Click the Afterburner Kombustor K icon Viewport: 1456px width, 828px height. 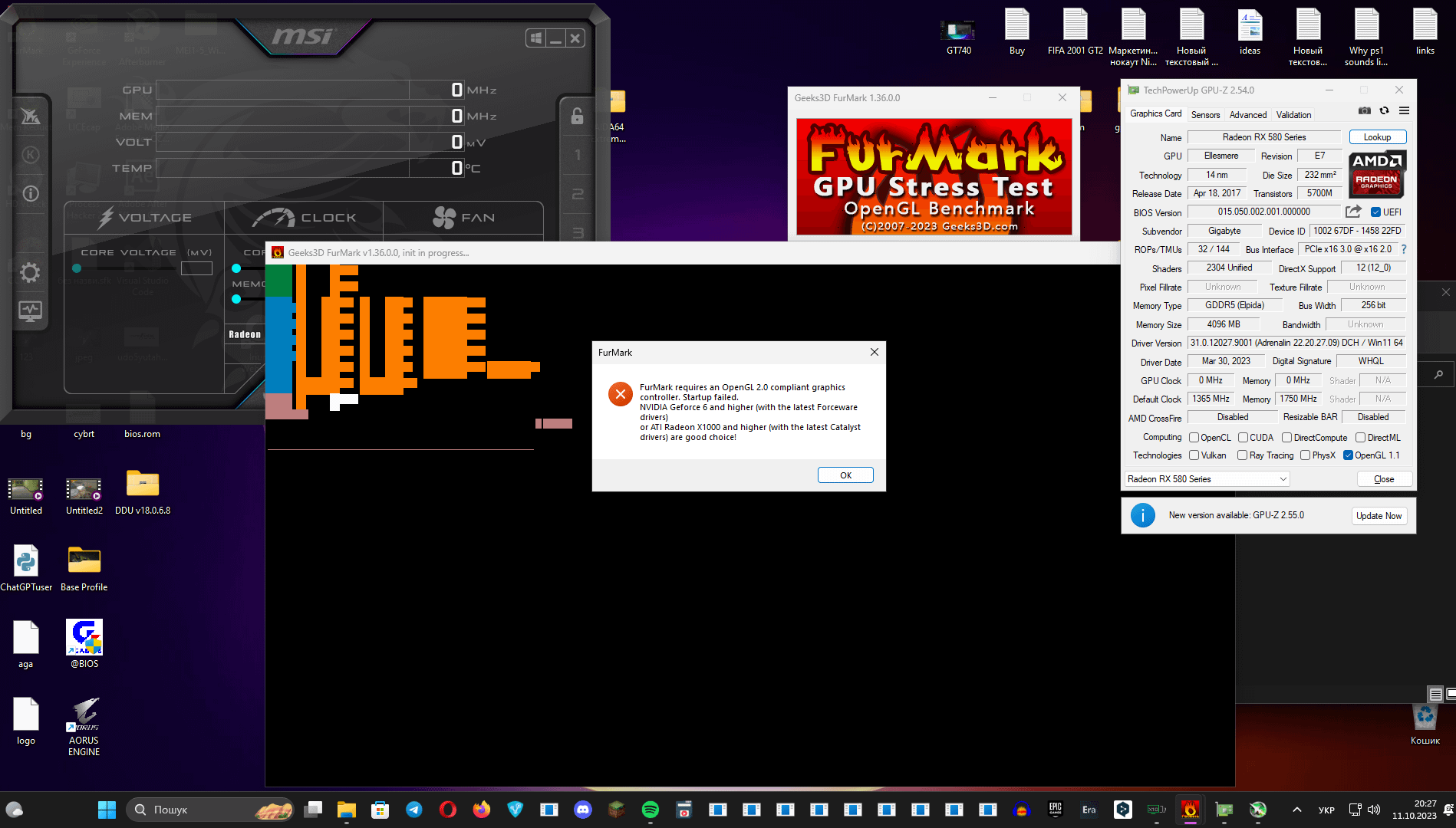(x=30, y=155)
